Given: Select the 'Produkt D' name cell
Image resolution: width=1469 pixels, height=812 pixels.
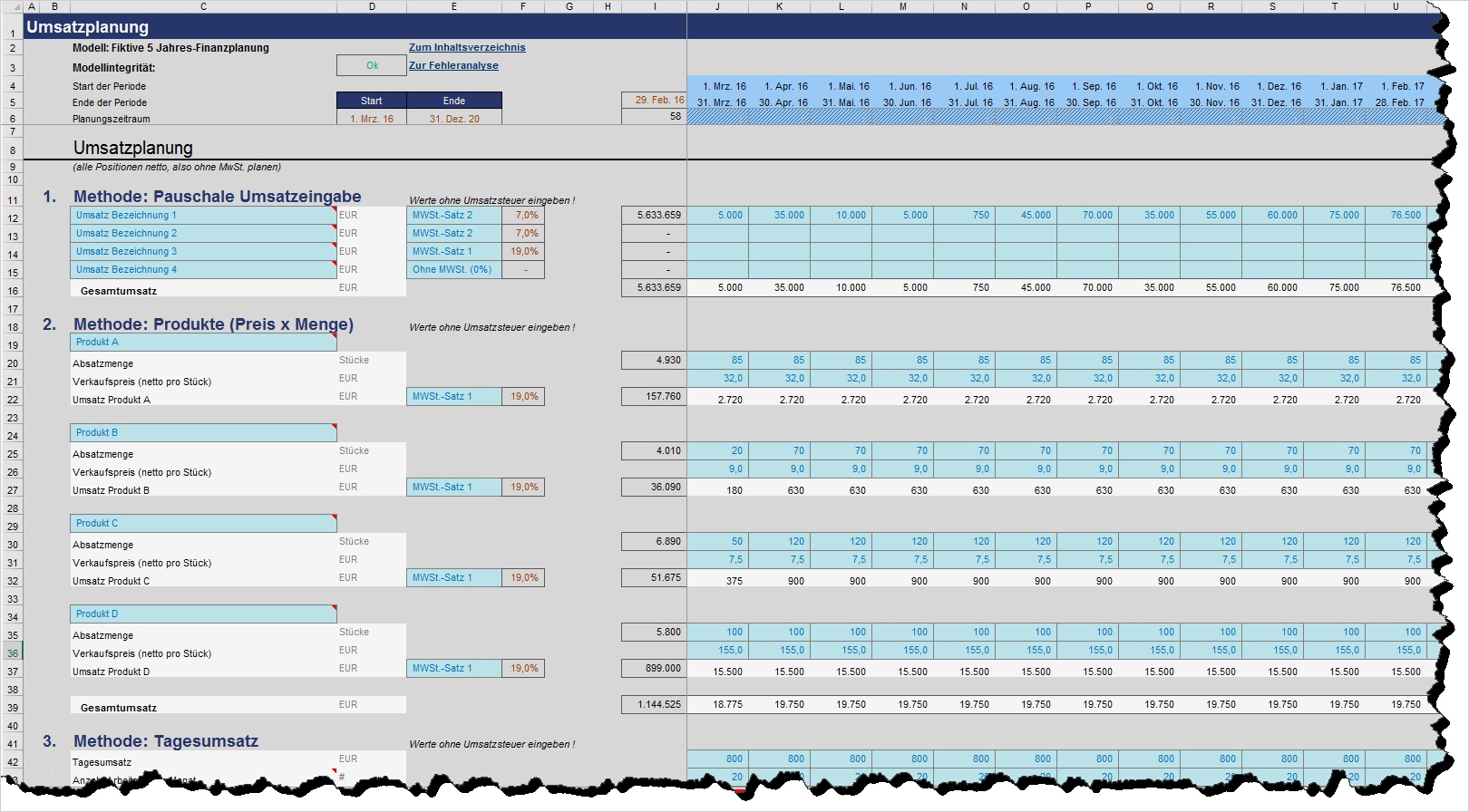Looking at the screenshot, I should point(203,614).
